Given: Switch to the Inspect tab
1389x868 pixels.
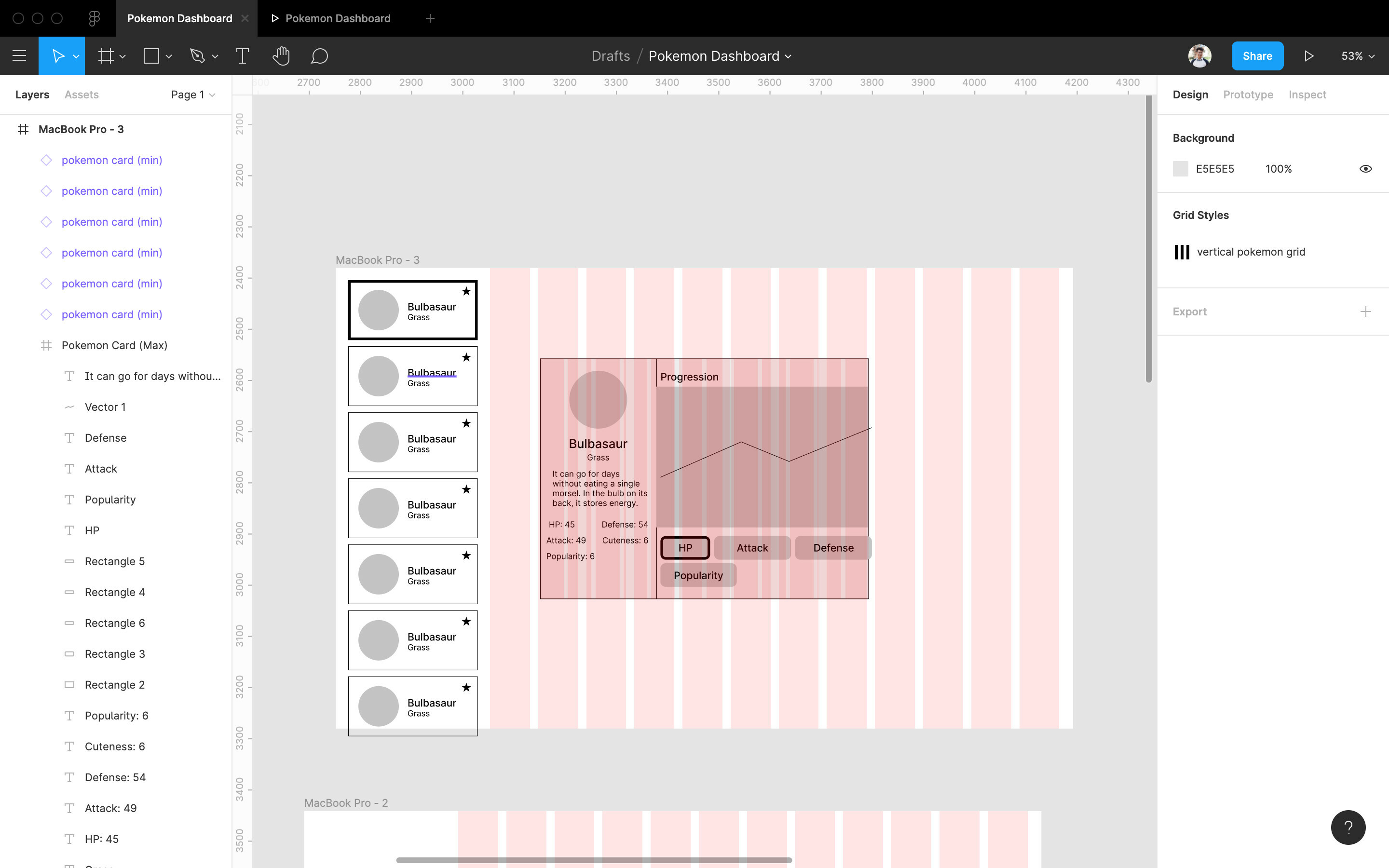Looking at the screenshot, I should (1307, 95).
